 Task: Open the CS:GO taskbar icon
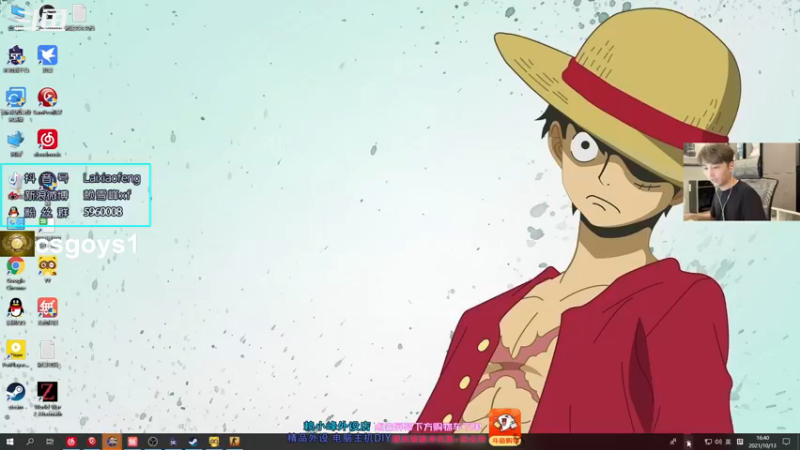coord(234,441)
